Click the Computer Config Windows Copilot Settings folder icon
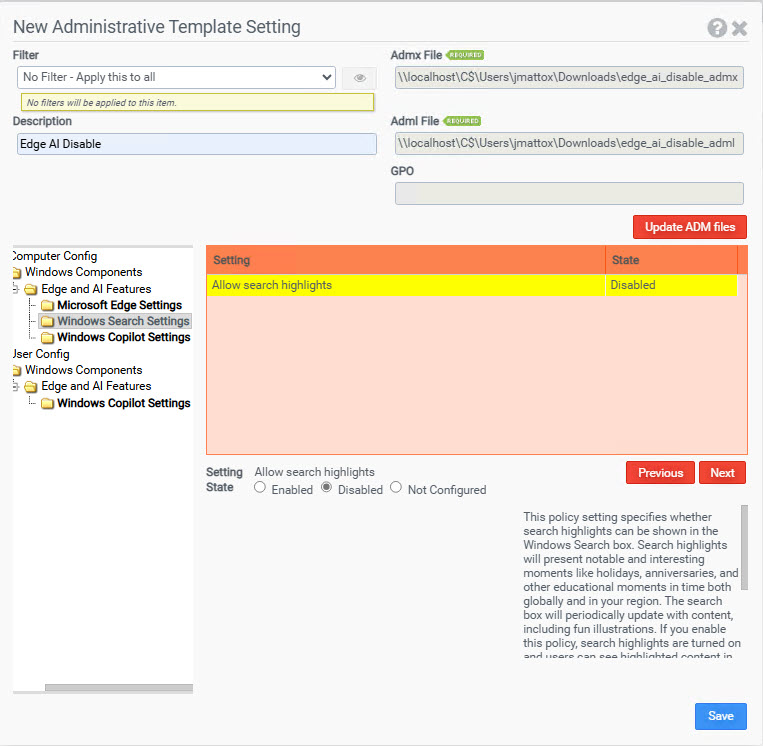 (47, 338)
